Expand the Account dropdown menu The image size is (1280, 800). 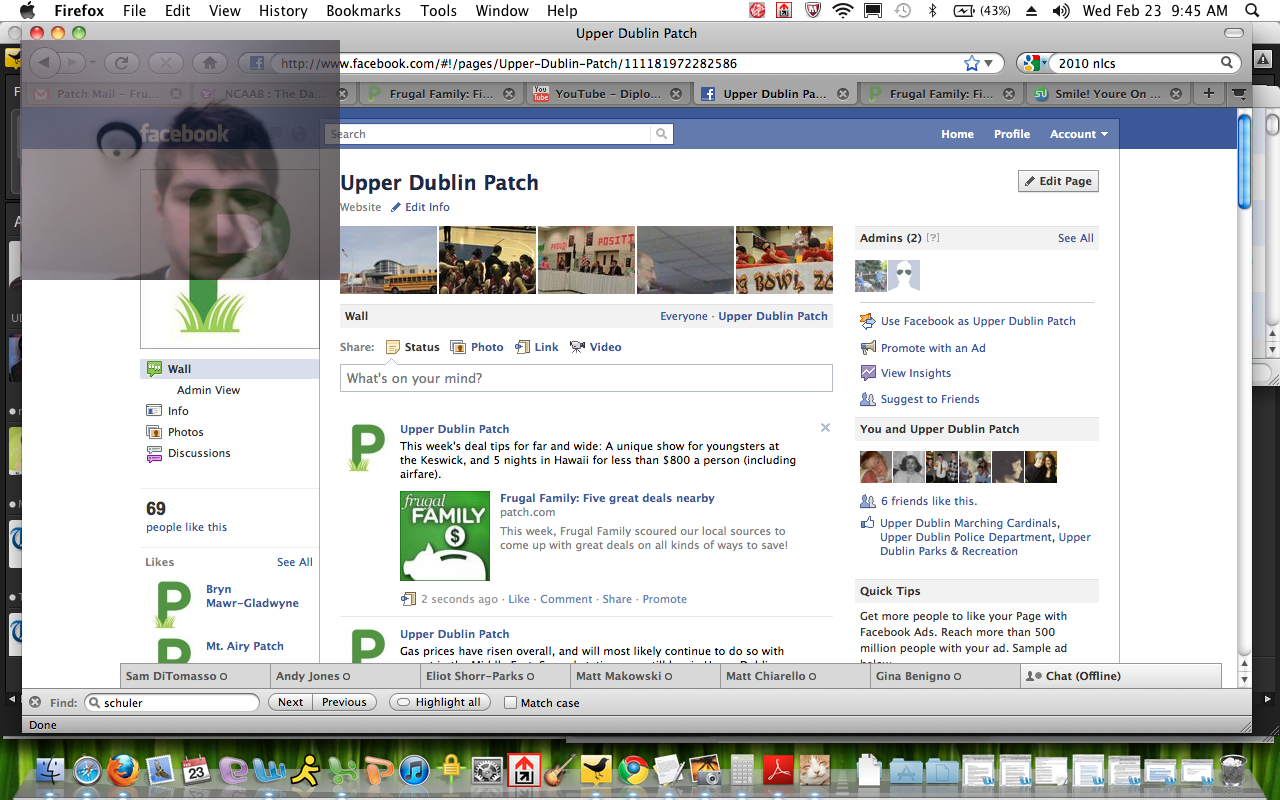coord(1078,134)
